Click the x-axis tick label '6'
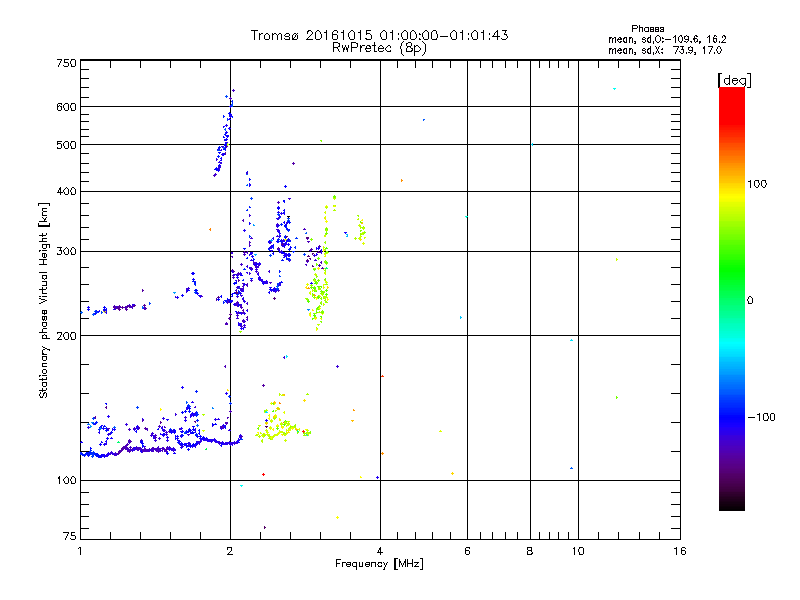Viewport: 800px width, 600px height. (467, 551)
